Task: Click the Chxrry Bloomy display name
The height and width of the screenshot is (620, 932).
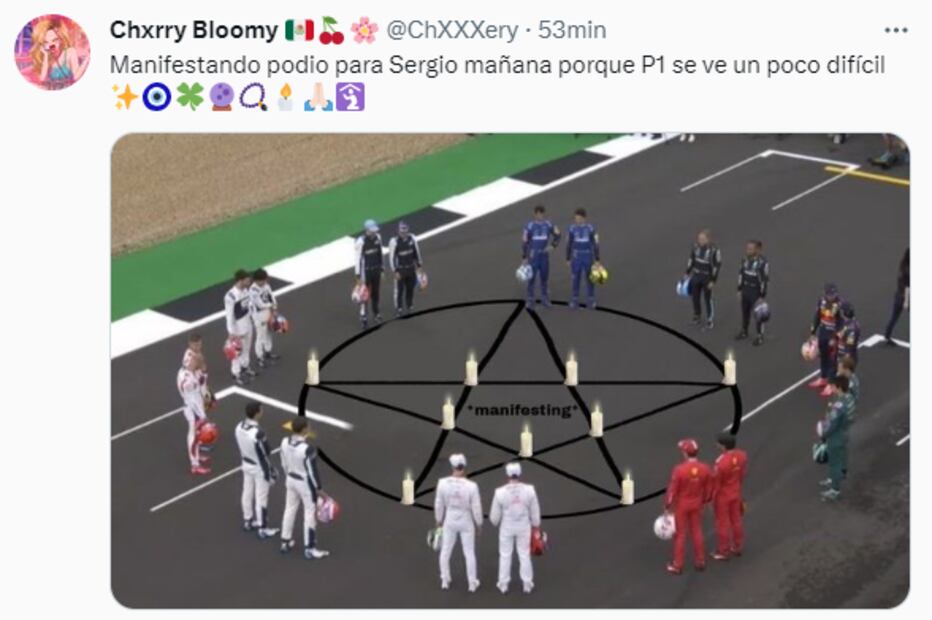Action: (x=194, y=30)
